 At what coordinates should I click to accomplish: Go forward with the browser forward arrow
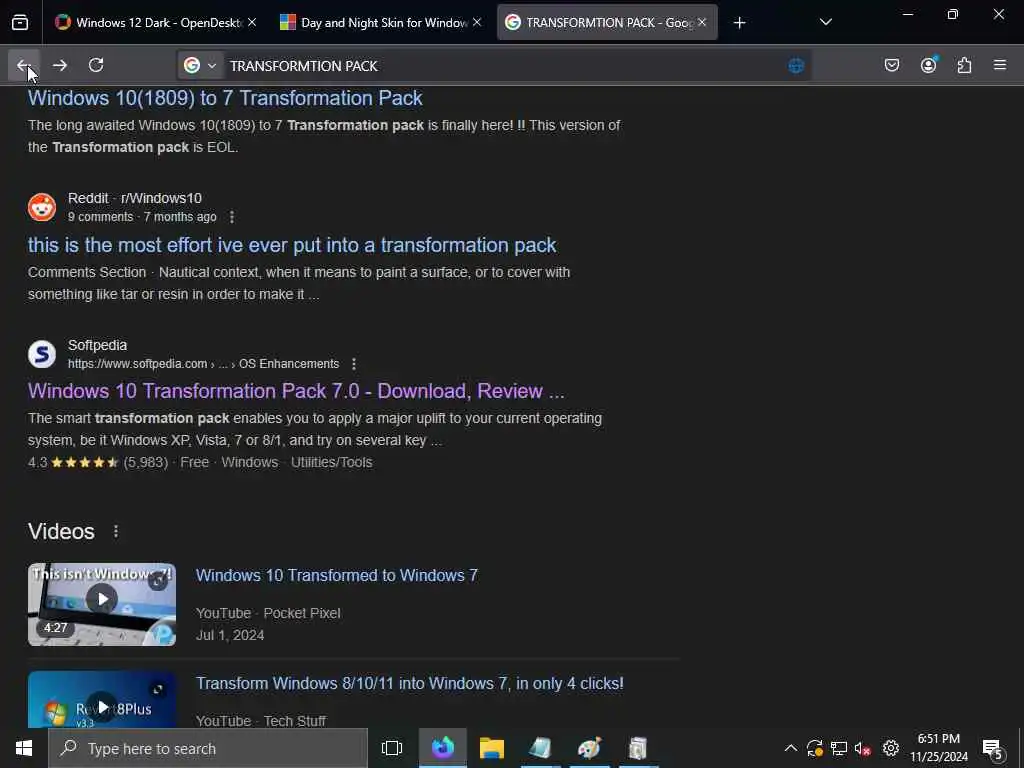[x=60, y=65]
